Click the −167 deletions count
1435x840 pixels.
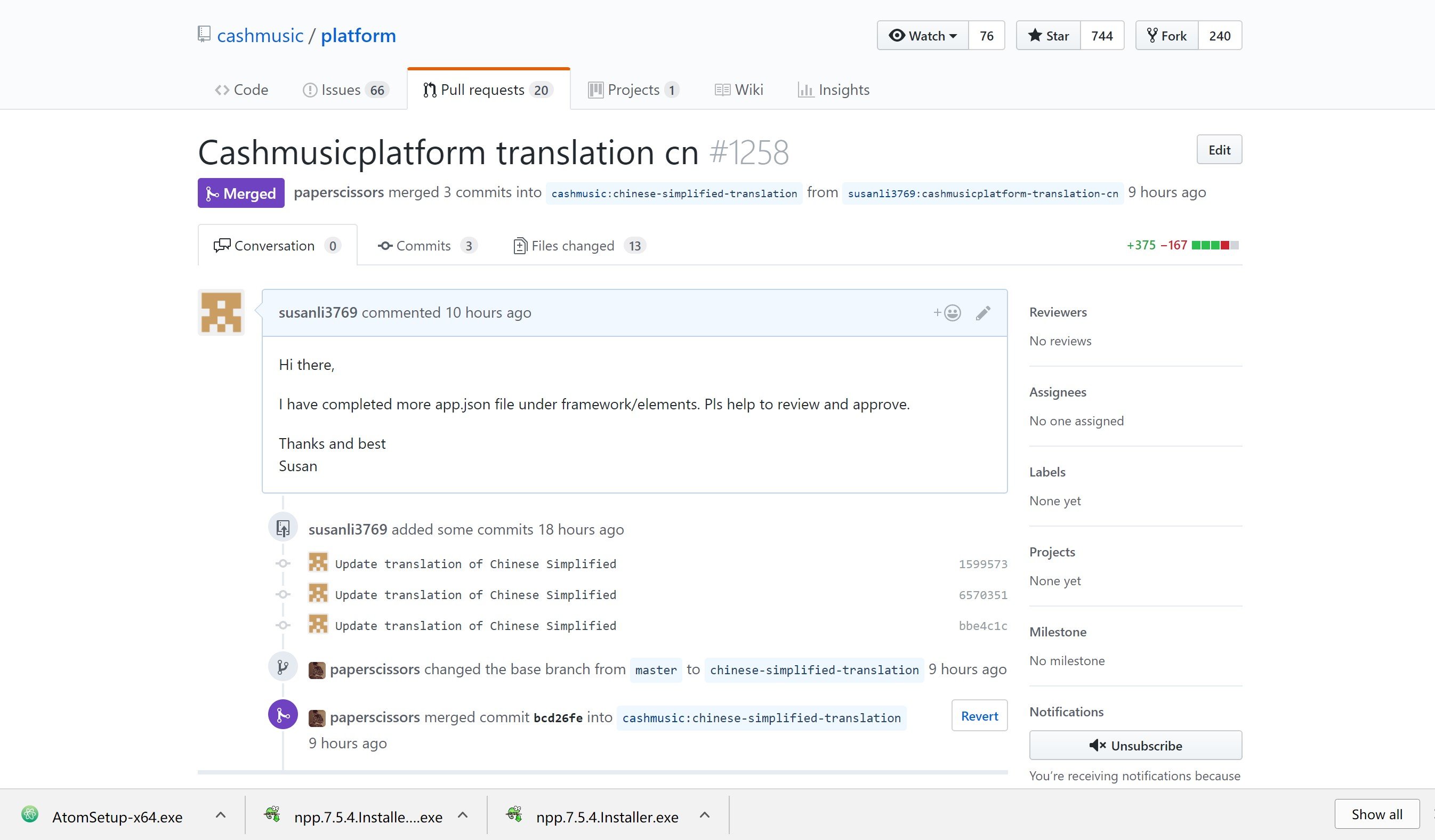point(1174,245)
